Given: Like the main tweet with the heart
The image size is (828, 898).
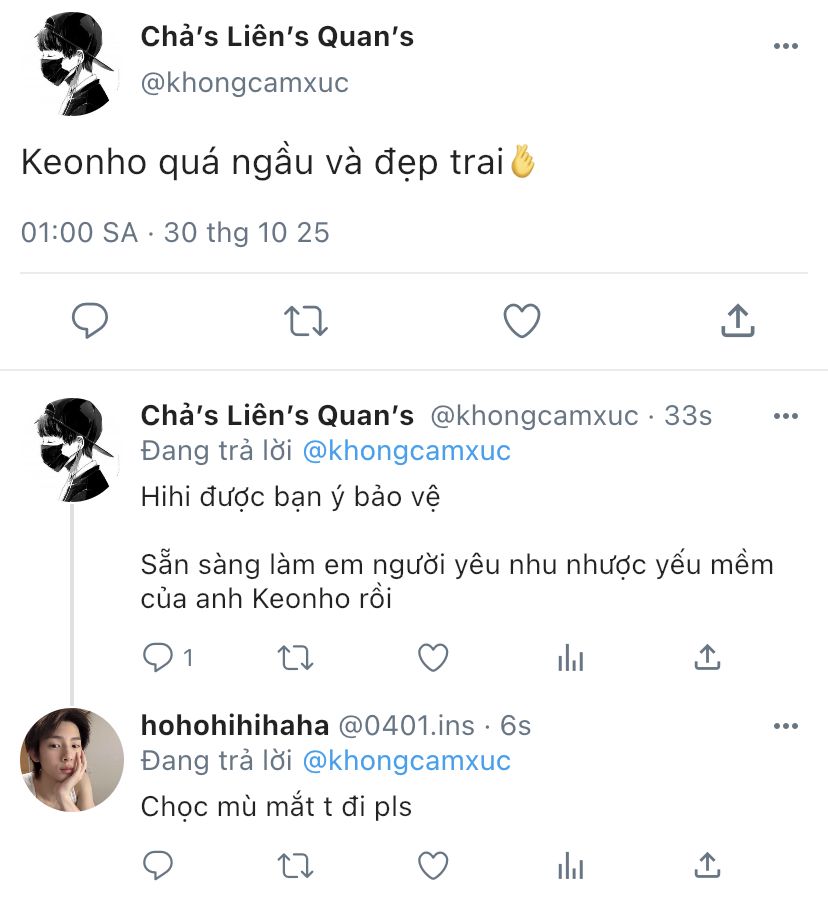Looking at the screenshot, I should [521, 321].
